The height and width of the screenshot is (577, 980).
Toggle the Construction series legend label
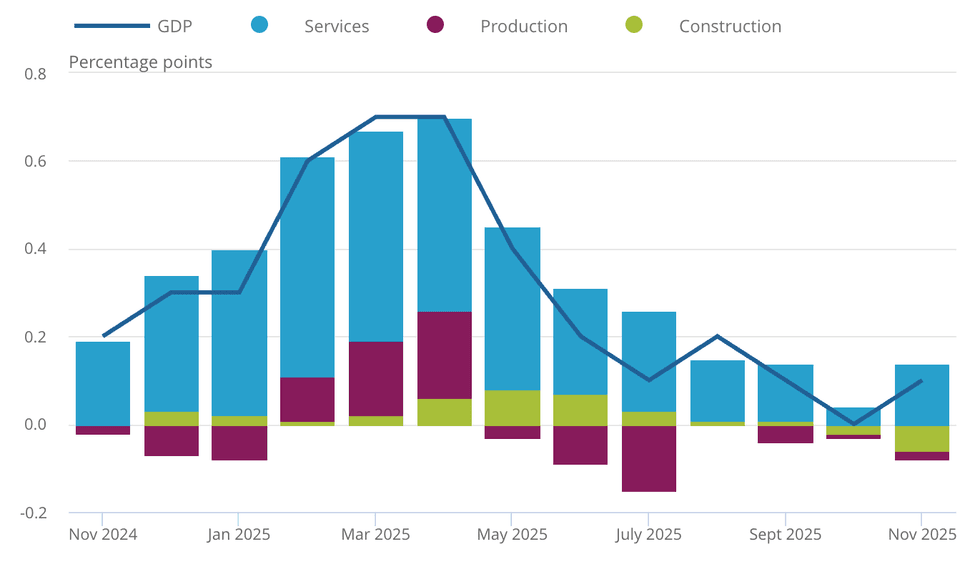pyautogui.click(x=730, y=26)
